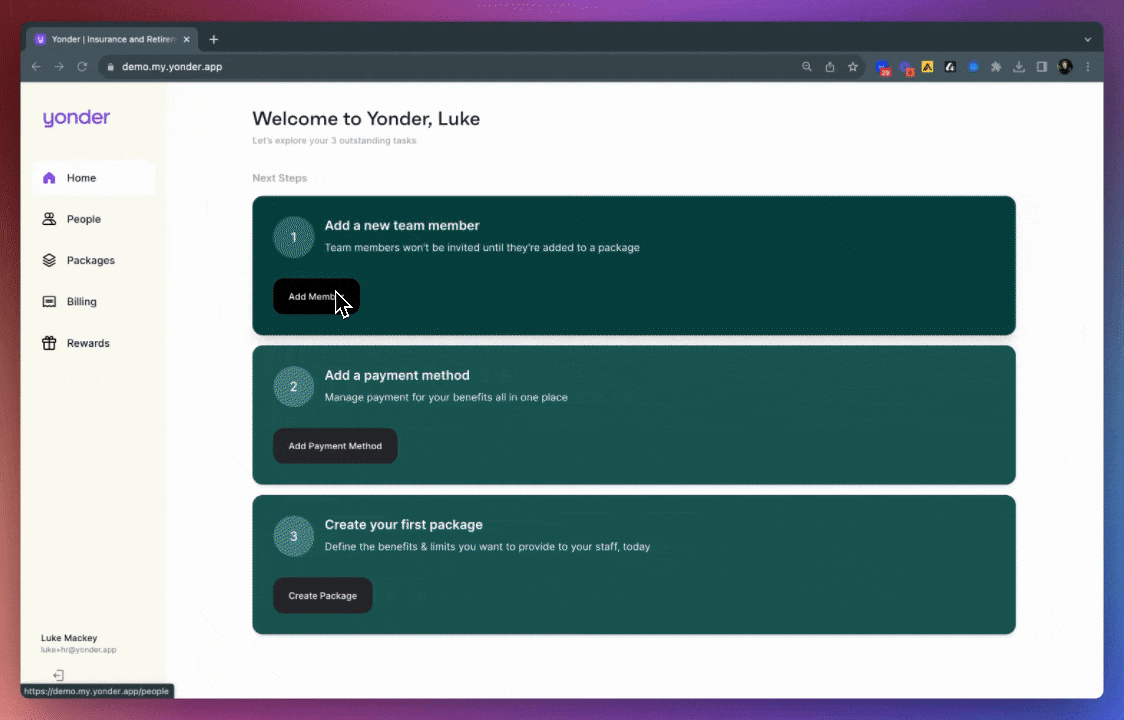
Task: Click the Create Package button
Action: pos(323,595)
